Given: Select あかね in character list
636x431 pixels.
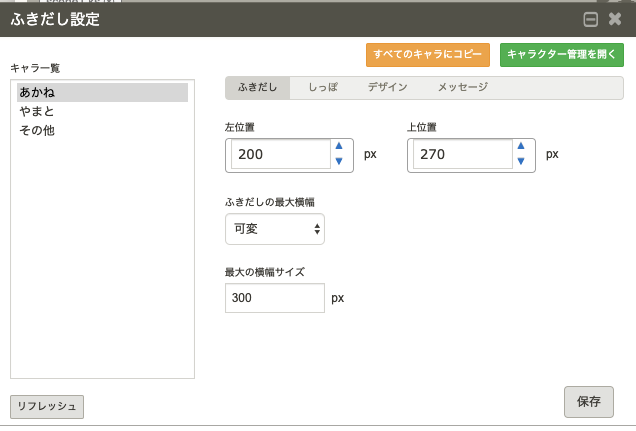Looking at the screenshot, I should tap(102, 92).
